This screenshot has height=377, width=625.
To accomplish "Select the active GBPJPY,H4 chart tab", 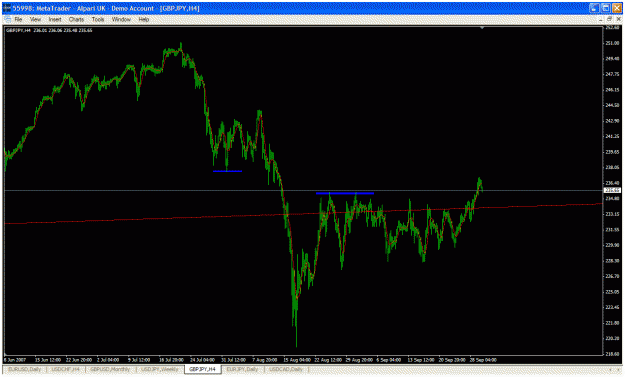I will [x=202, y=369].
